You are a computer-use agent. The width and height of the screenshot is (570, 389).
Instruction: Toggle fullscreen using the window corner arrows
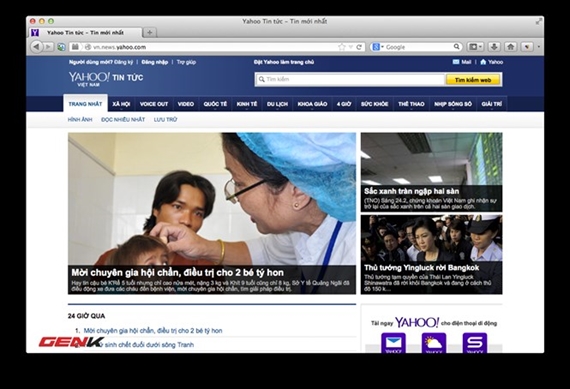tap(538, 21)
